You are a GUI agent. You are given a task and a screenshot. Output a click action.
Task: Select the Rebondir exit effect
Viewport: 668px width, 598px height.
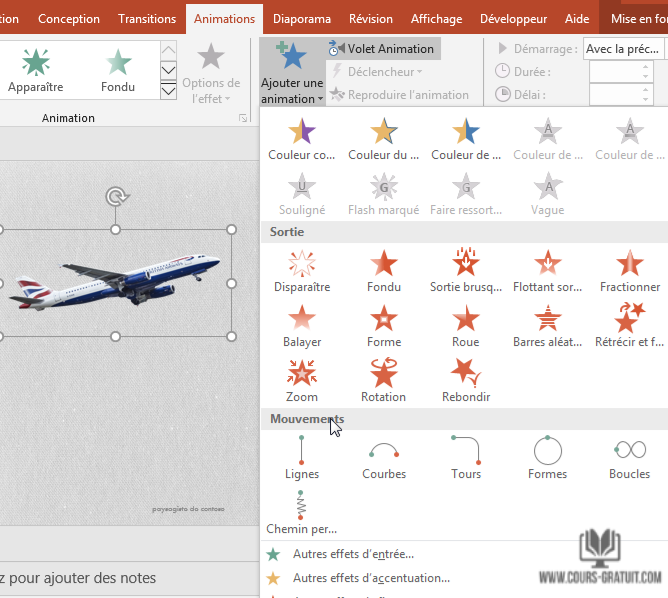pyautogui.click(x=466, y=380)
